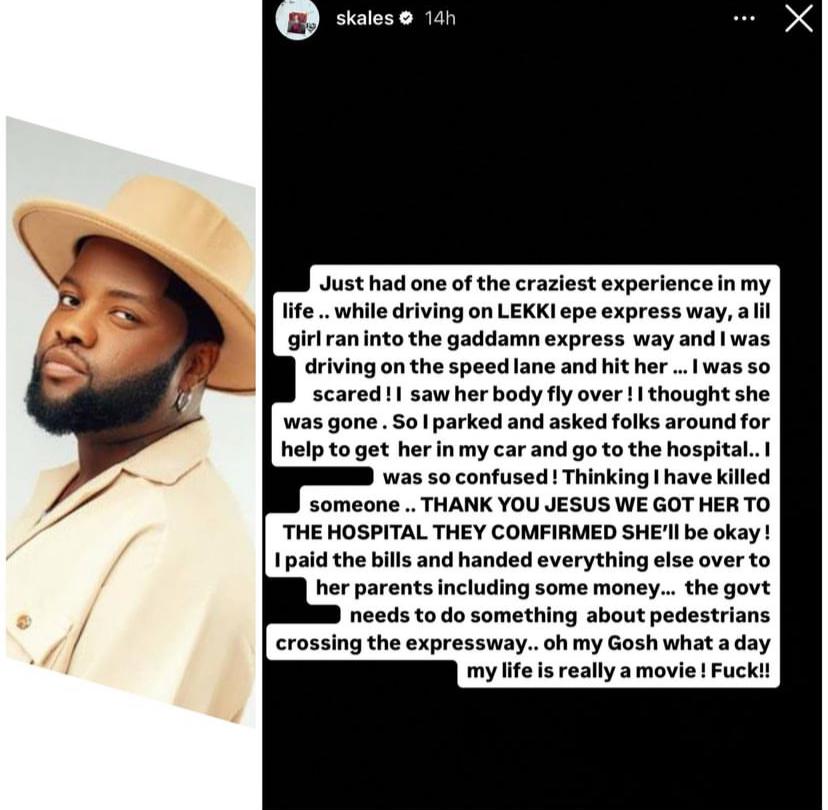Click the 'was so confused' text line
The height and width of the screenshot is (810, 828).
576,477
